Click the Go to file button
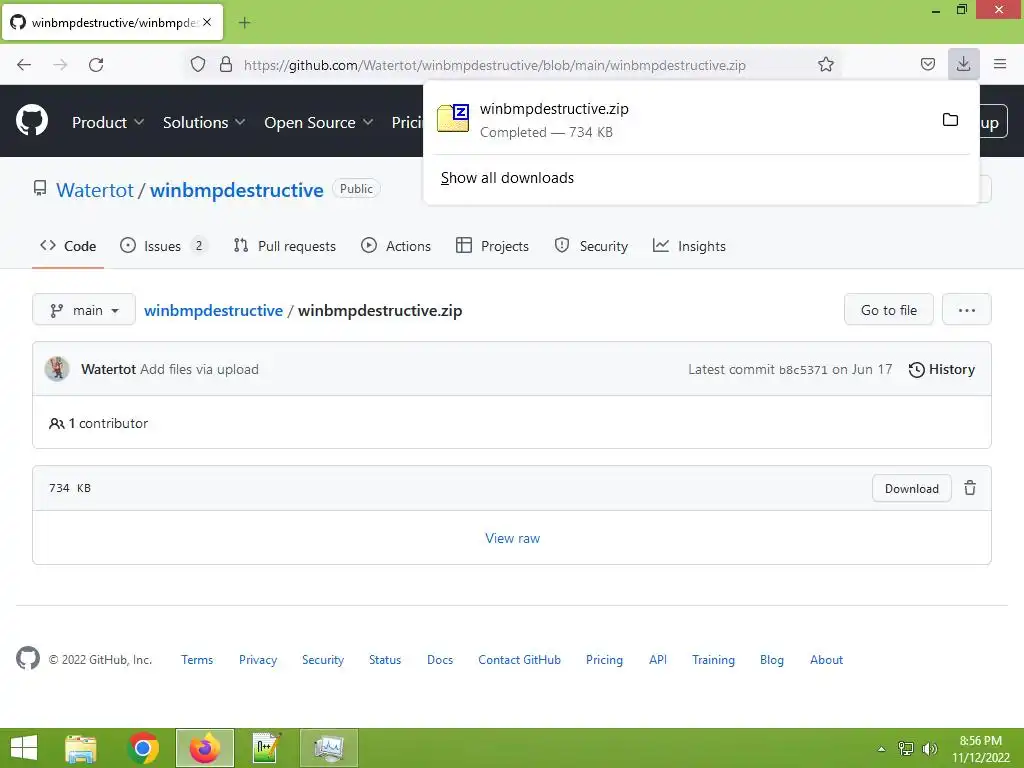This screenshot has width=1024, height=768. click(889, 310)
